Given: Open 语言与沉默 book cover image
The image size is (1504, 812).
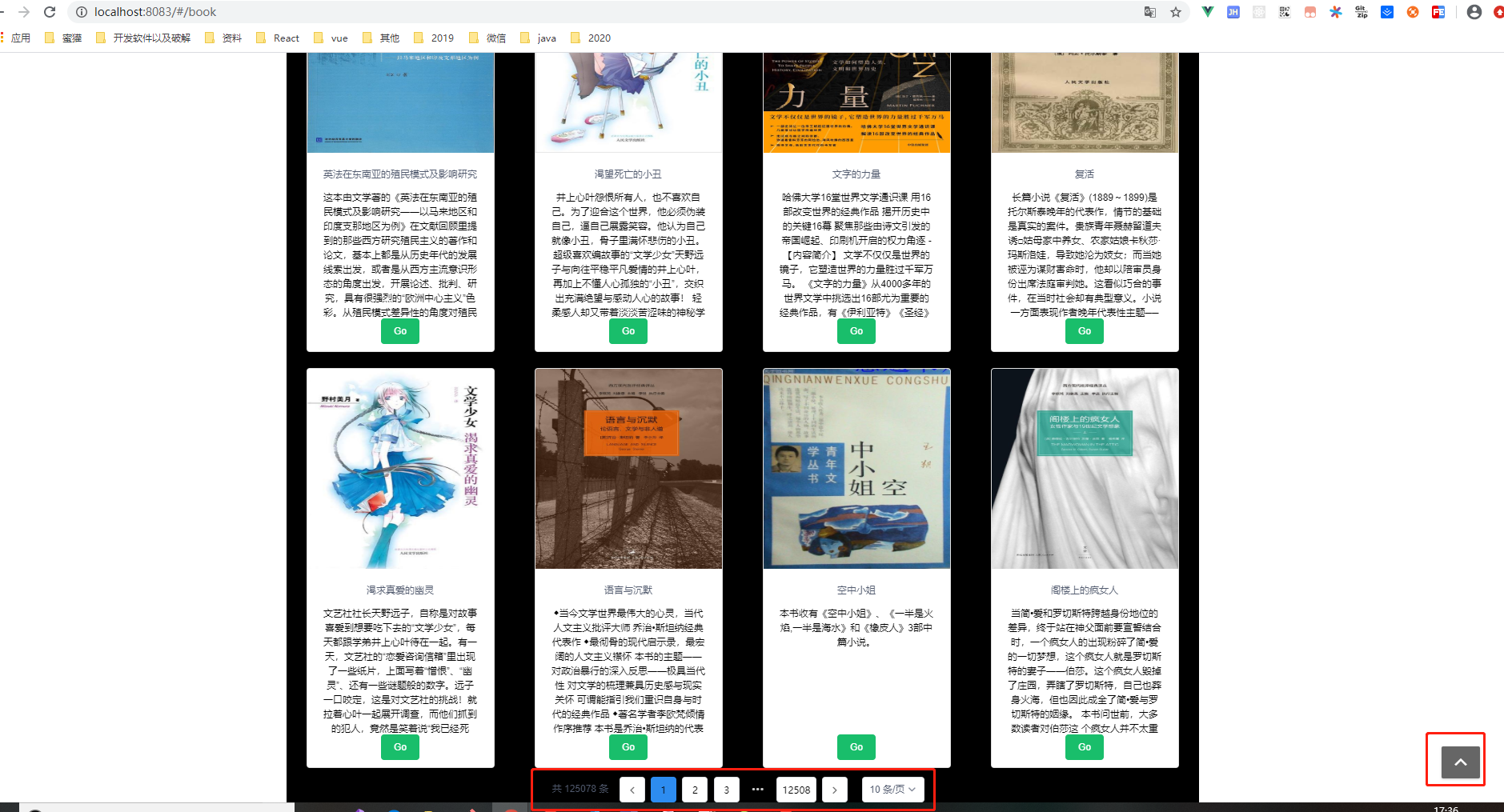Looking at the screenshot, I should 628,469.
